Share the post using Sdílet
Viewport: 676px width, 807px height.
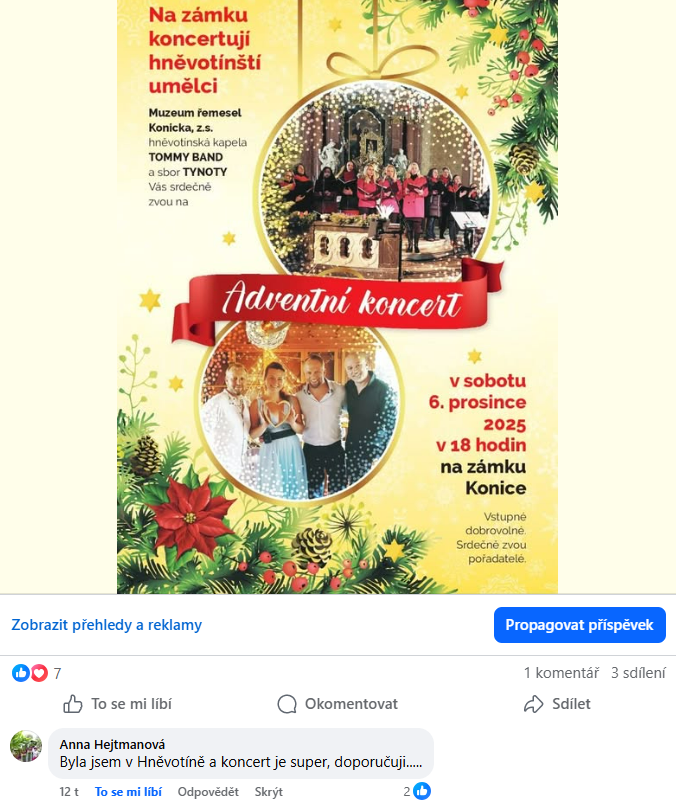[x=557, y=704]
